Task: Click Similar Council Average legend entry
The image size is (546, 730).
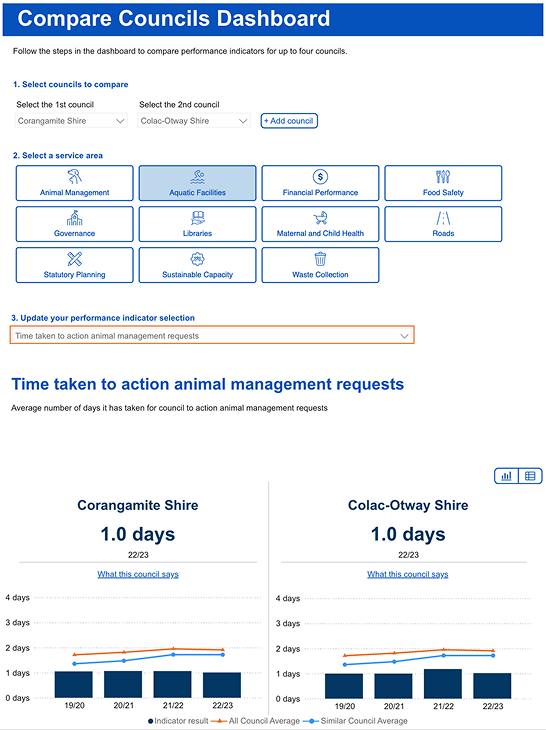Action: click(x=355, y=721)
